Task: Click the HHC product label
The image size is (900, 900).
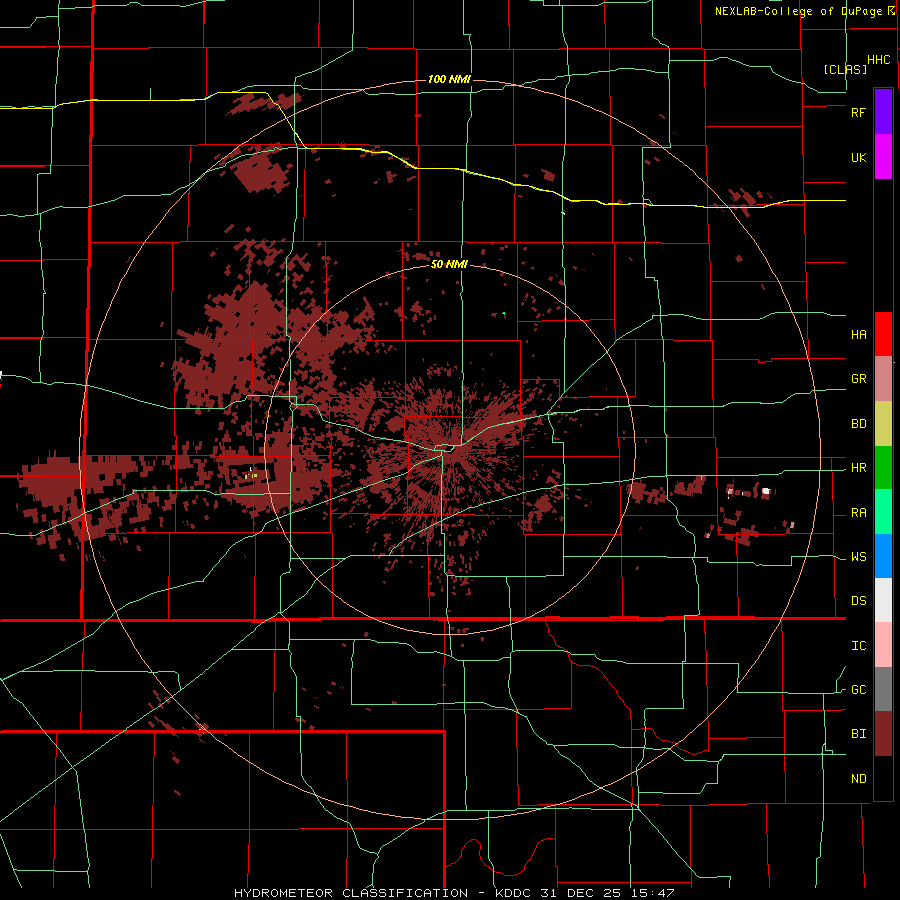Action: coord(878,60)
